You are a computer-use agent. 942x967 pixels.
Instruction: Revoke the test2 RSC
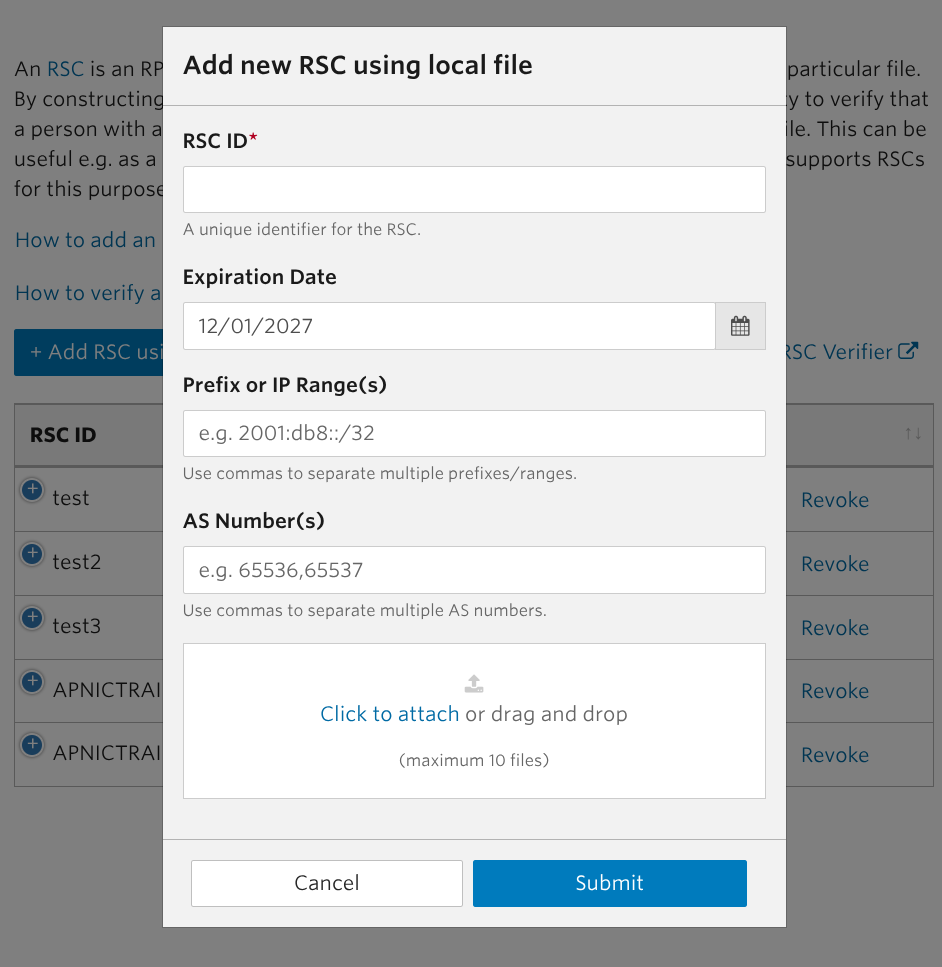point(834,563)
